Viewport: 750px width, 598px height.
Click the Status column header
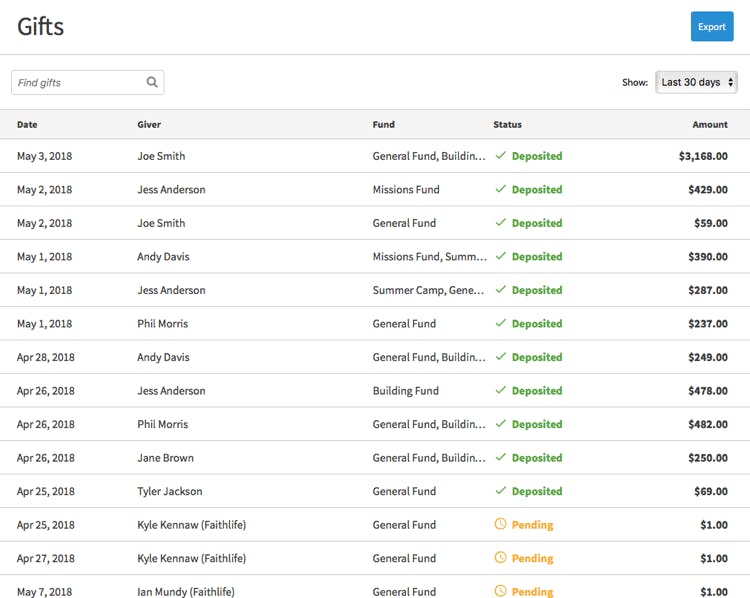[x=507, y=125]
